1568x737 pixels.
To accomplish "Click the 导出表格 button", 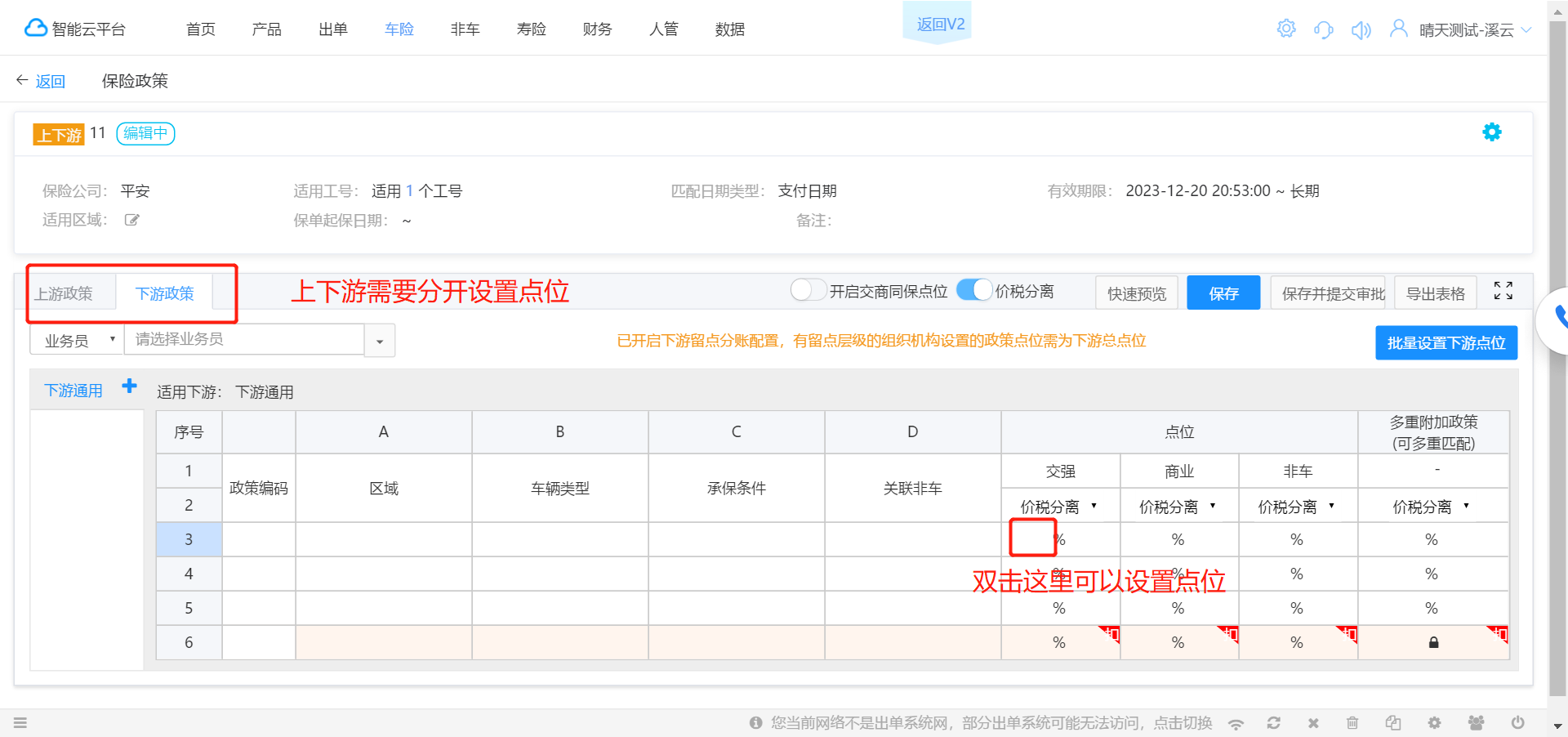I will click(1436, 293).
